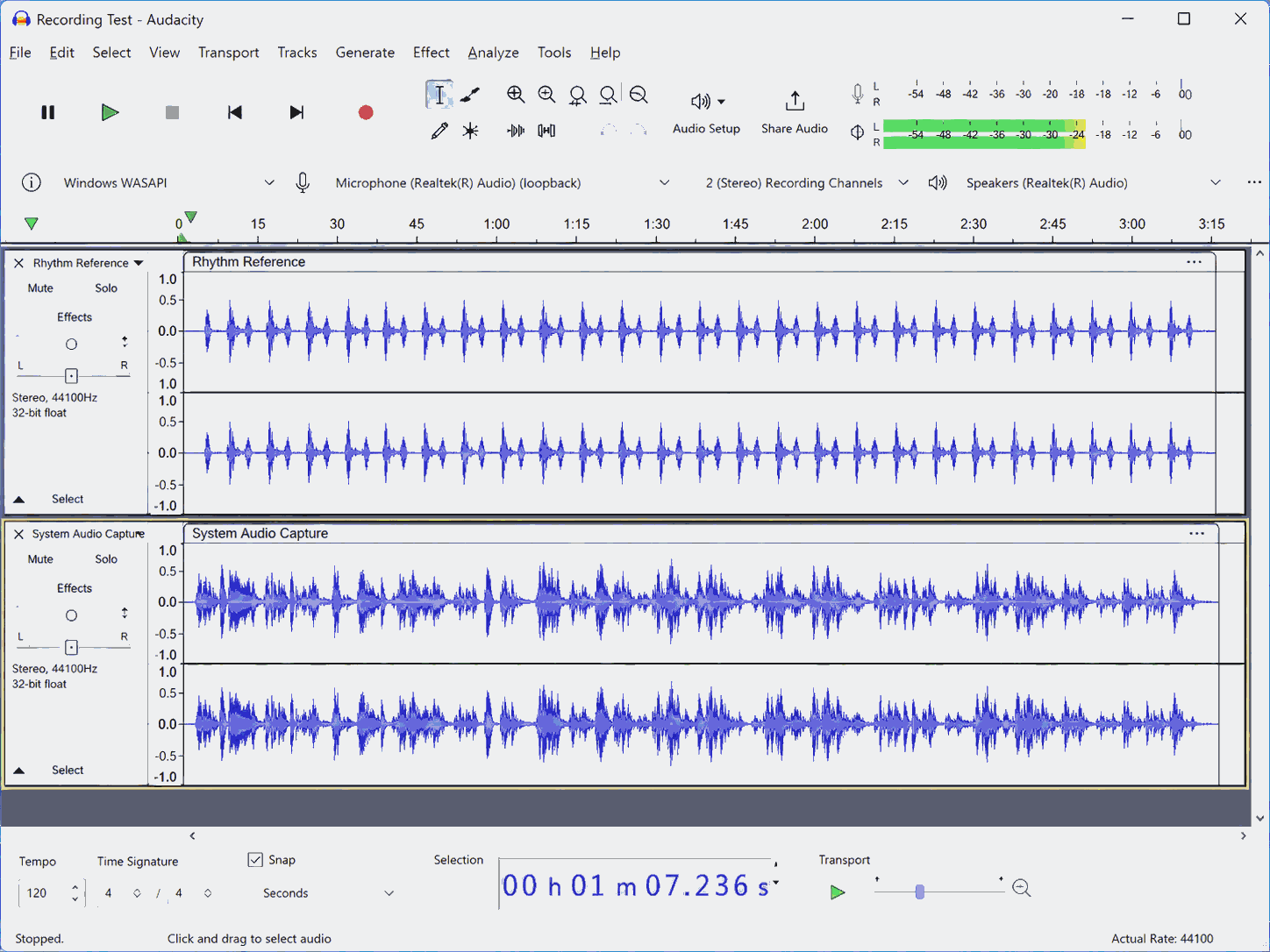Click the playback meter speaker icon
The height and width of the screenshot is (952, 1270).
(857, 132)
